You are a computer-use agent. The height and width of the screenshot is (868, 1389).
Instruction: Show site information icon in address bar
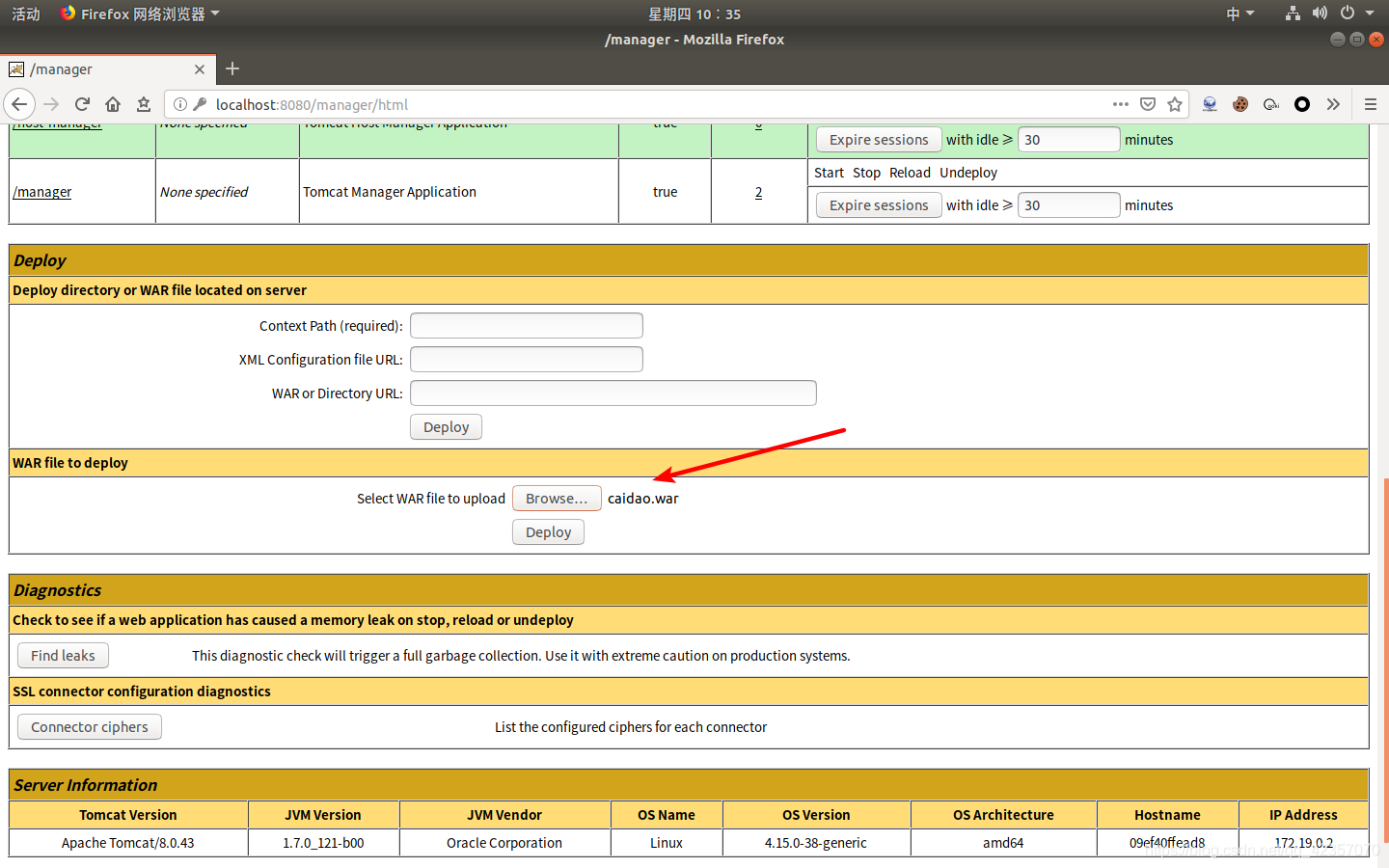point(180,104)
